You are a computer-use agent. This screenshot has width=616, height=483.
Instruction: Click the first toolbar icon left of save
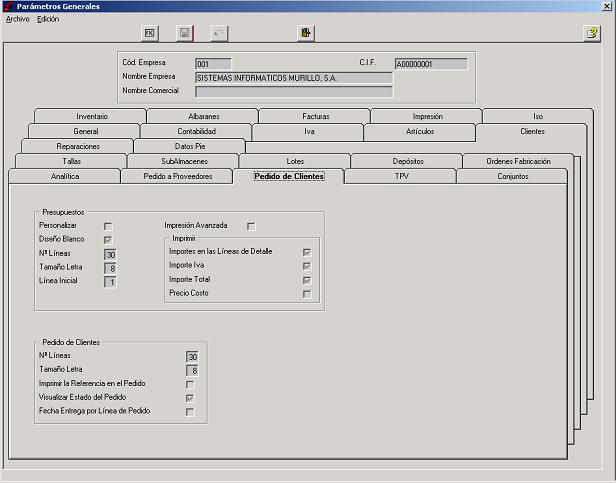tap(150, 33)
